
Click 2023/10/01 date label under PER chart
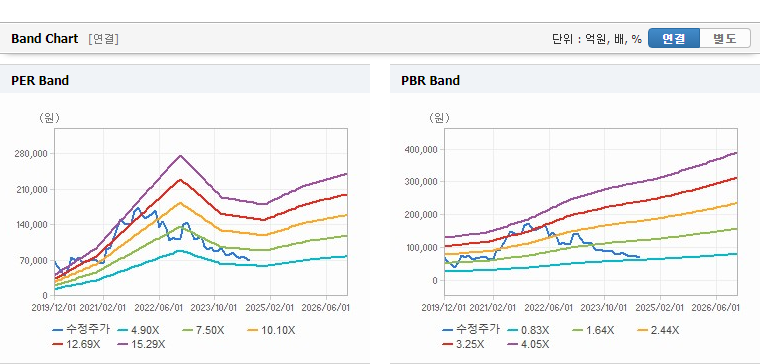pyautogui.click(x=214, y=308)
